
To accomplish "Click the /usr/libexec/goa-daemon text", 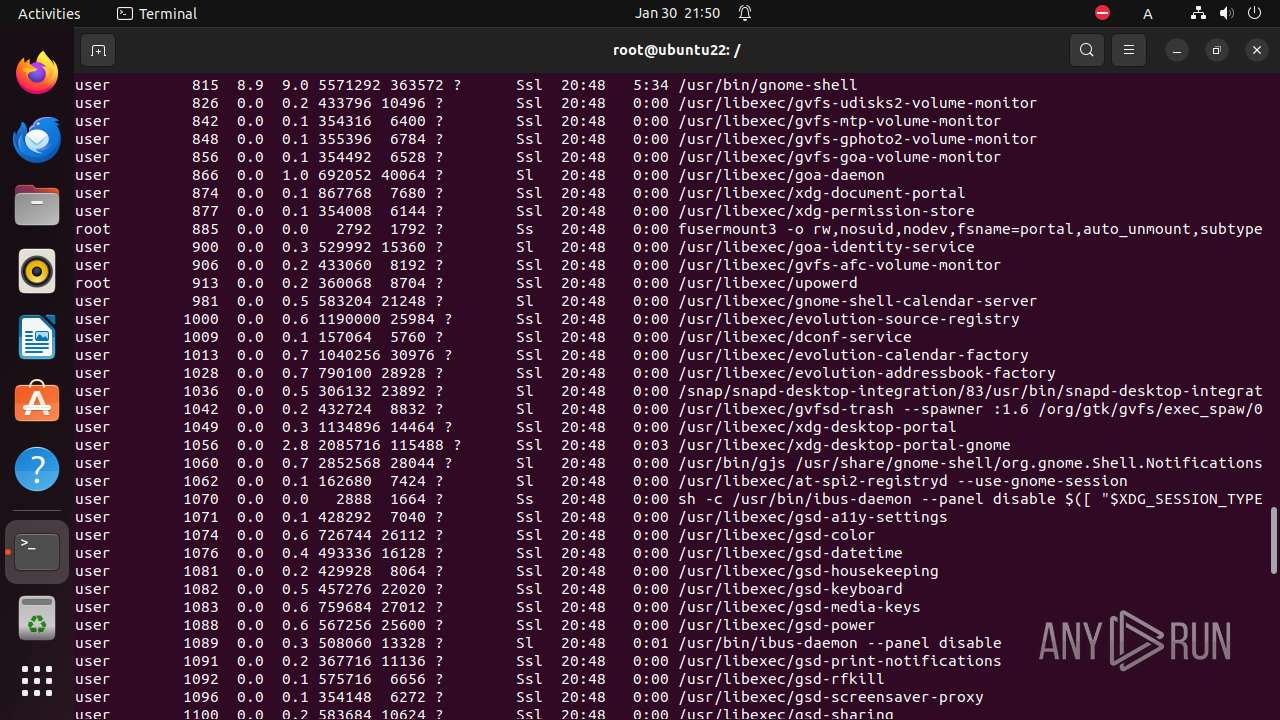I will pos(781,175).
